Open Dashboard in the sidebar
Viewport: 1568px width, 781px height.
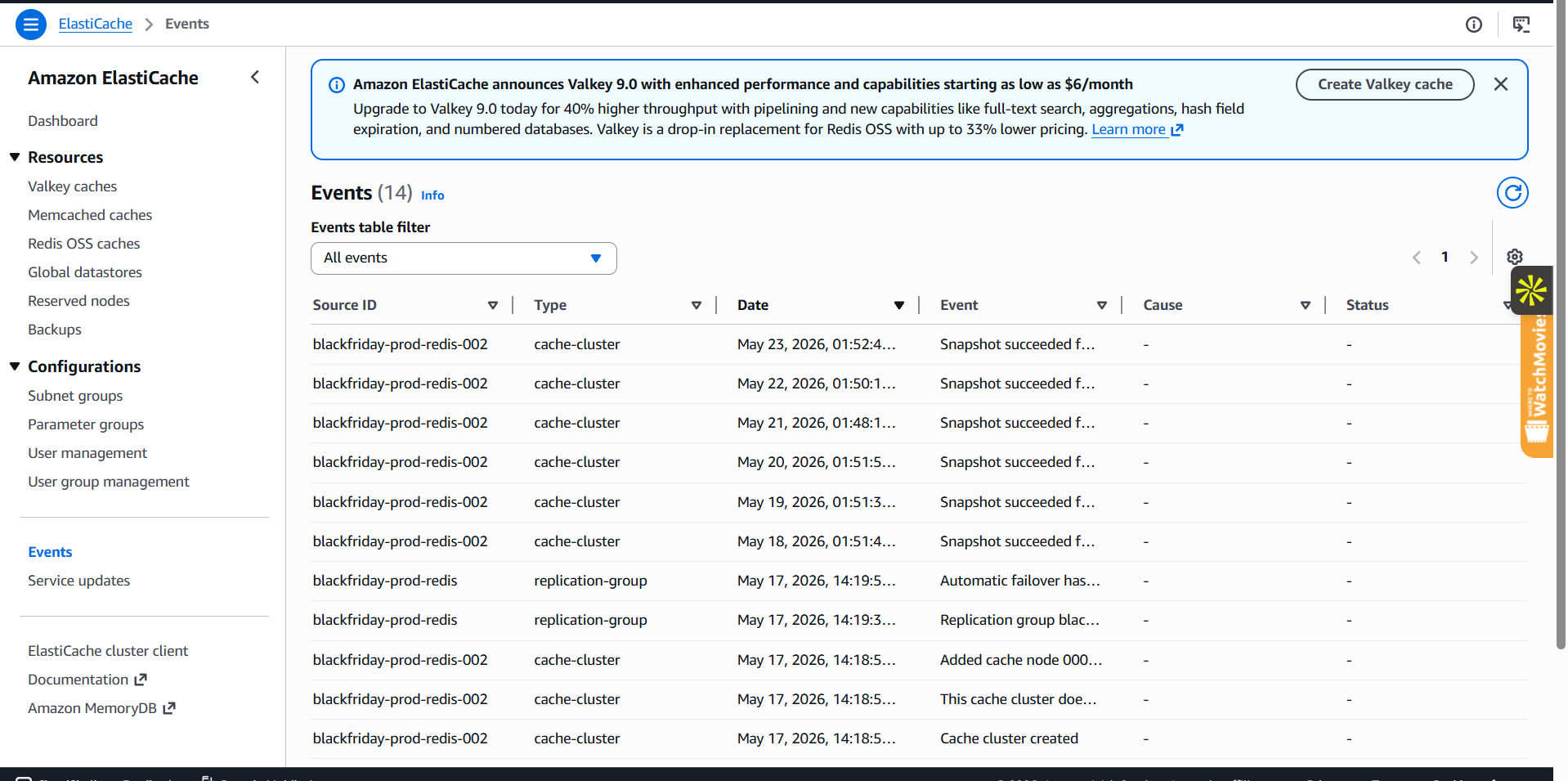coord(63,121)
